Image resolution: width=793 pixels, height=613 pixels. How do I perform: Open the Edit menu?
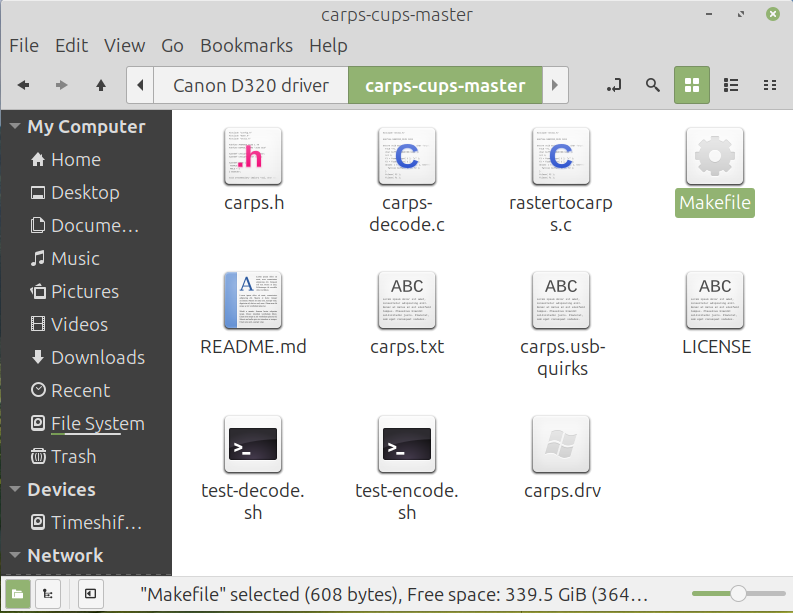pyautogui.click(x=71, y=46)
